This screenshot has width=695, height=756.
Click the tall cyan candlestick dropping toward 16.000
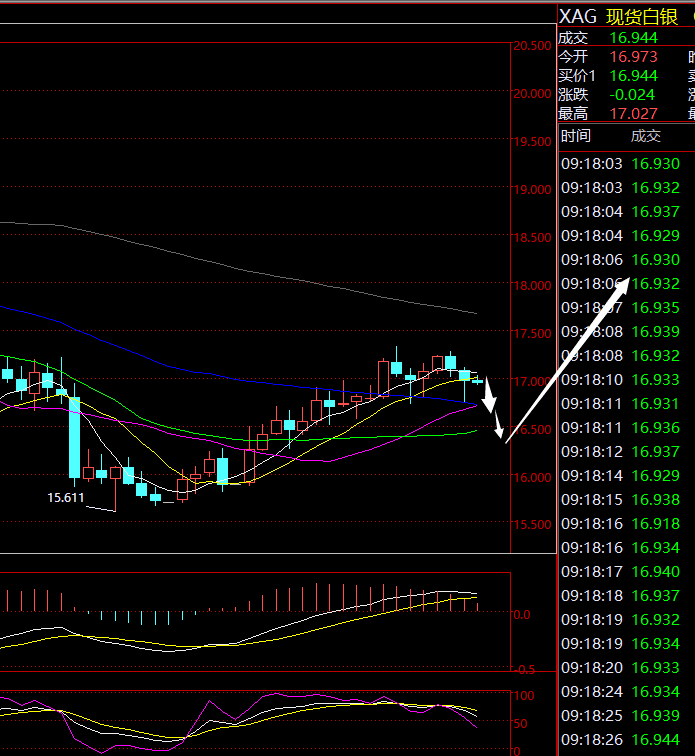[x=74, y=437]
